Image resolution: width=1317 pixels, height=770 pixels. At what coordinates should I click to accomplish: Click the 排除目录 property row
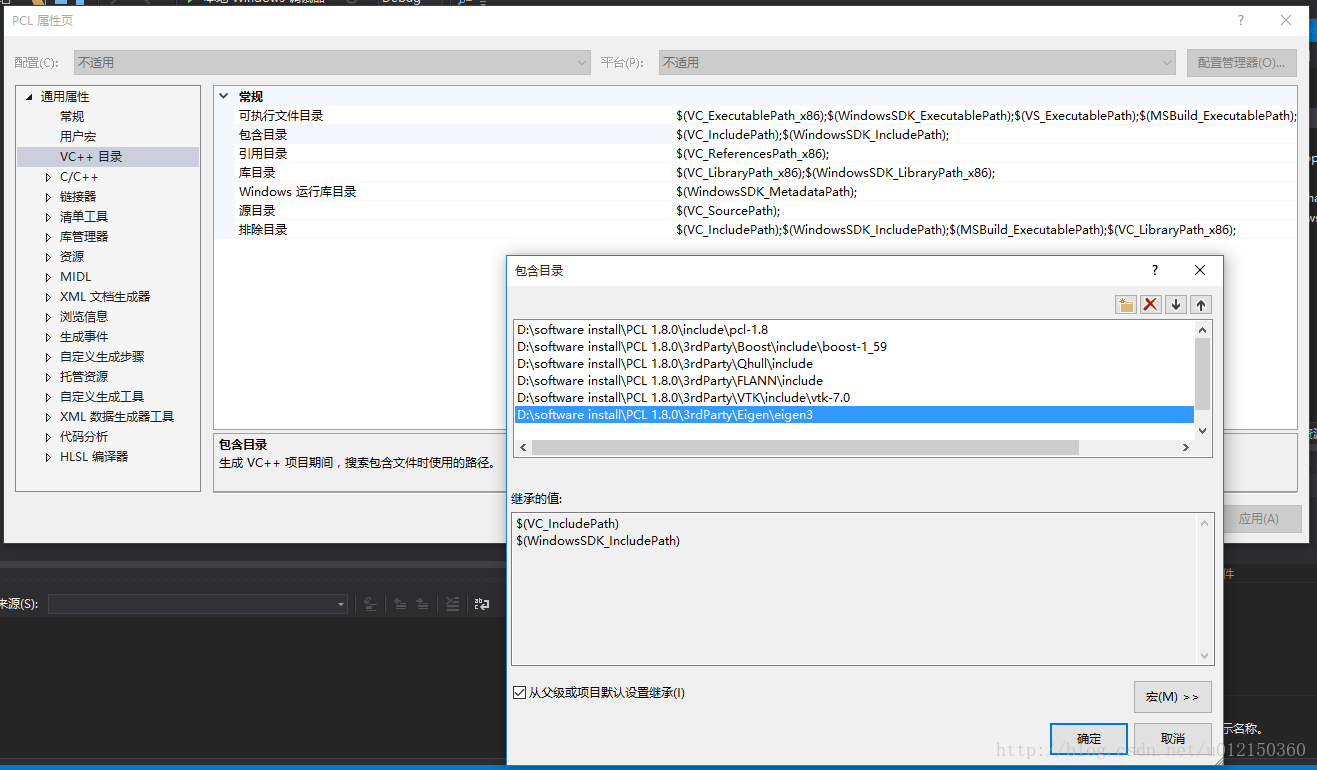tap(756, 230)
